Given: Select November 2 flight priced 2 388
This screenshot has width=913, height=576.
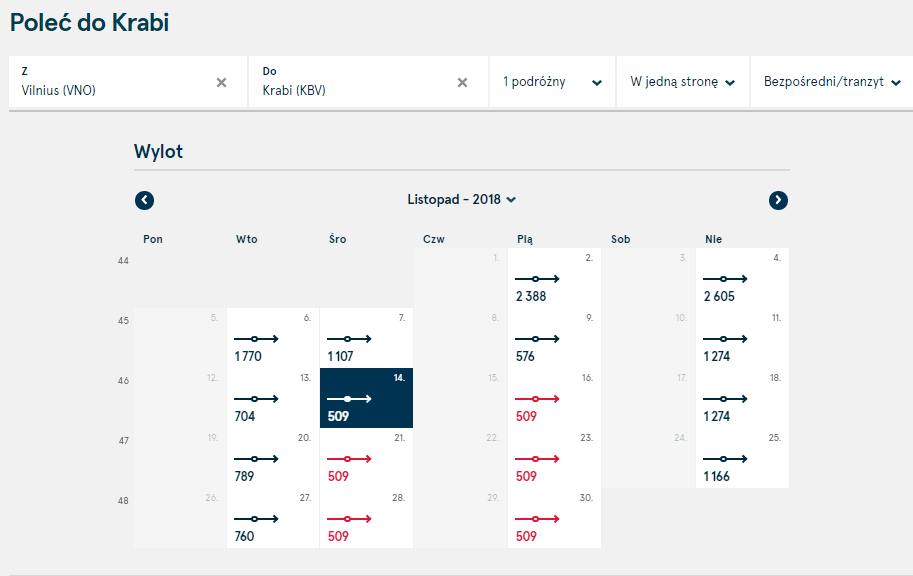Looking at the screenshot, I should pos(554,278).
